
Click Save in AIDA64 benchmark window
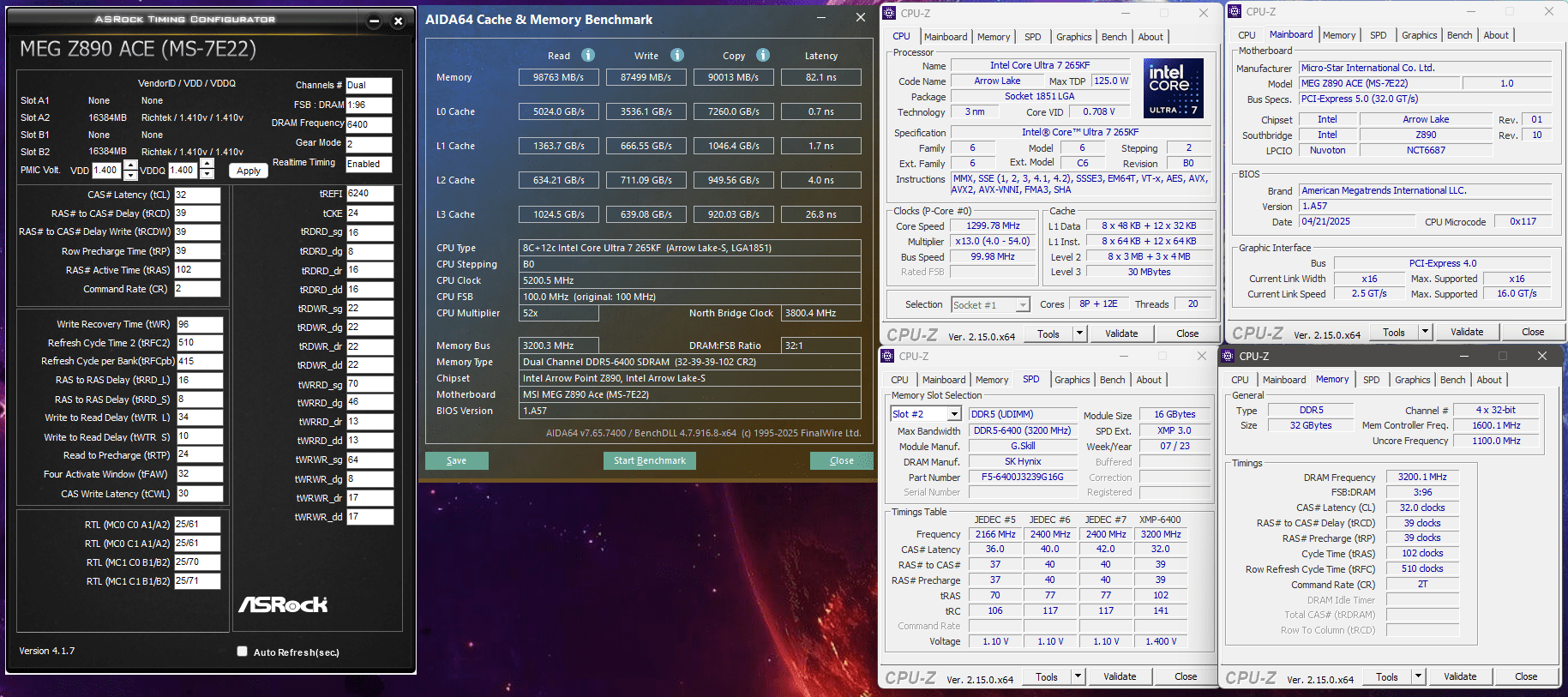pyautogui.click(x=456, y=460)
